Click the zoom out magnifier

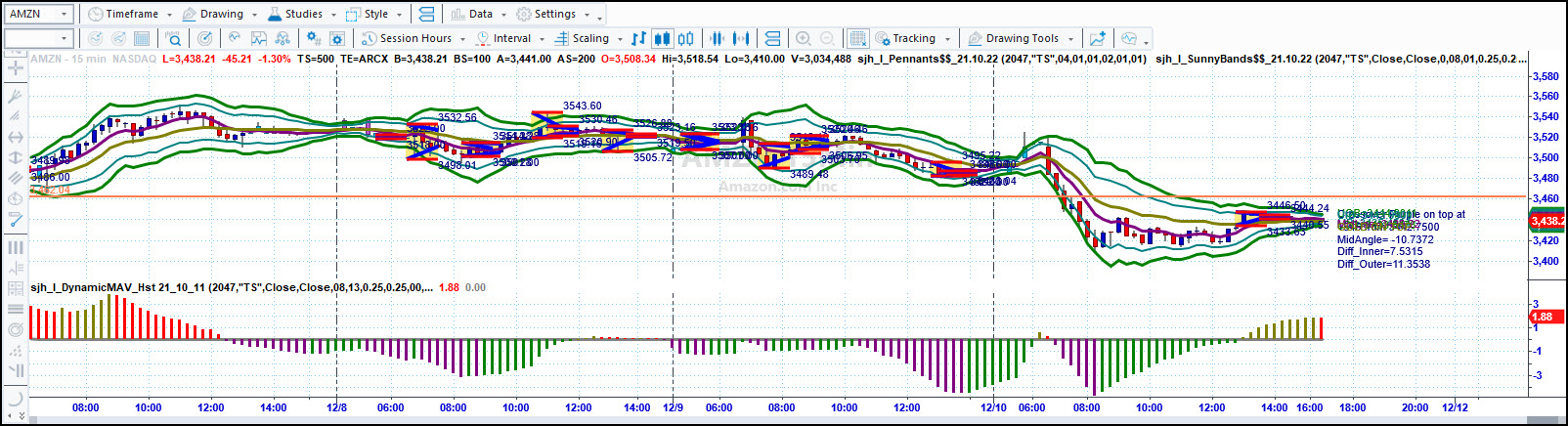click(x=827, y=38)
